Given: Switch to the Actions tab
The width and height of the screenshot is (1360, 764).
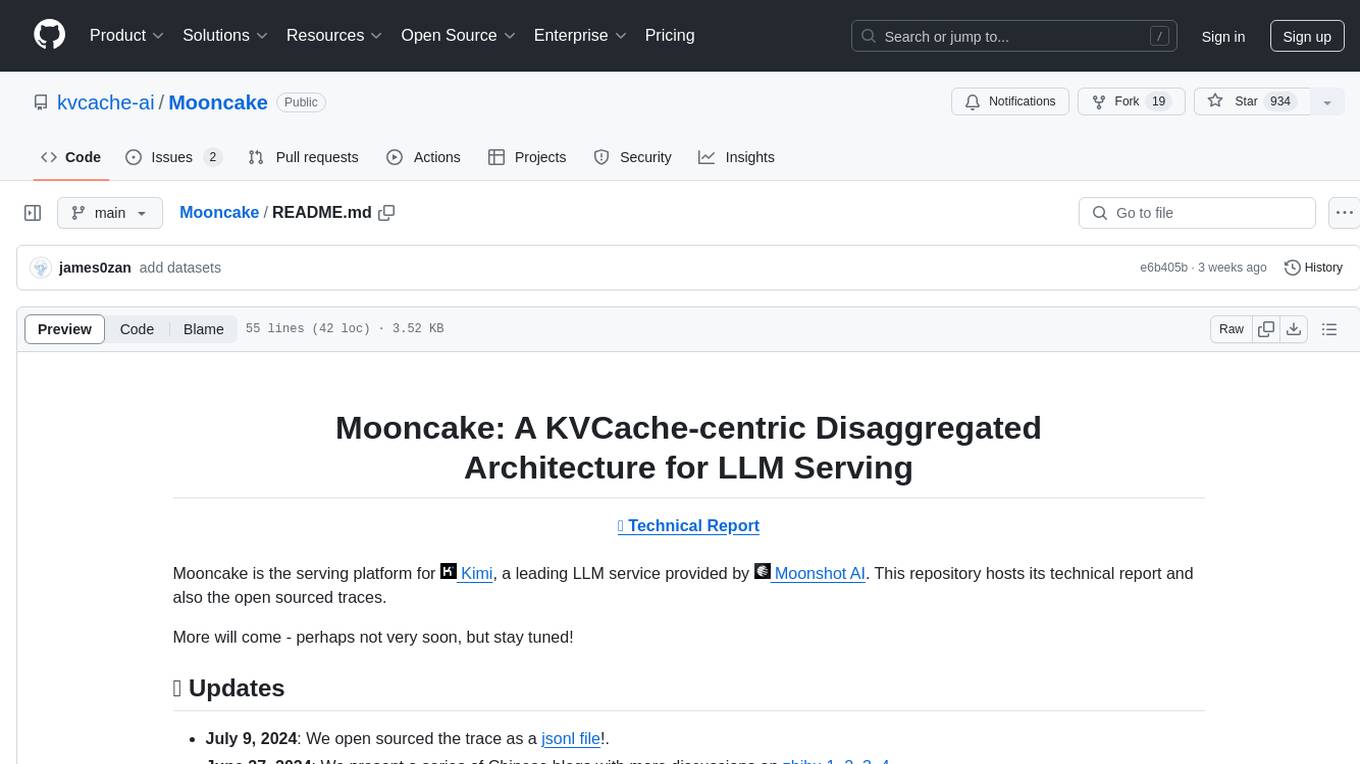Looking at the screenshot, I should [423, 157].
